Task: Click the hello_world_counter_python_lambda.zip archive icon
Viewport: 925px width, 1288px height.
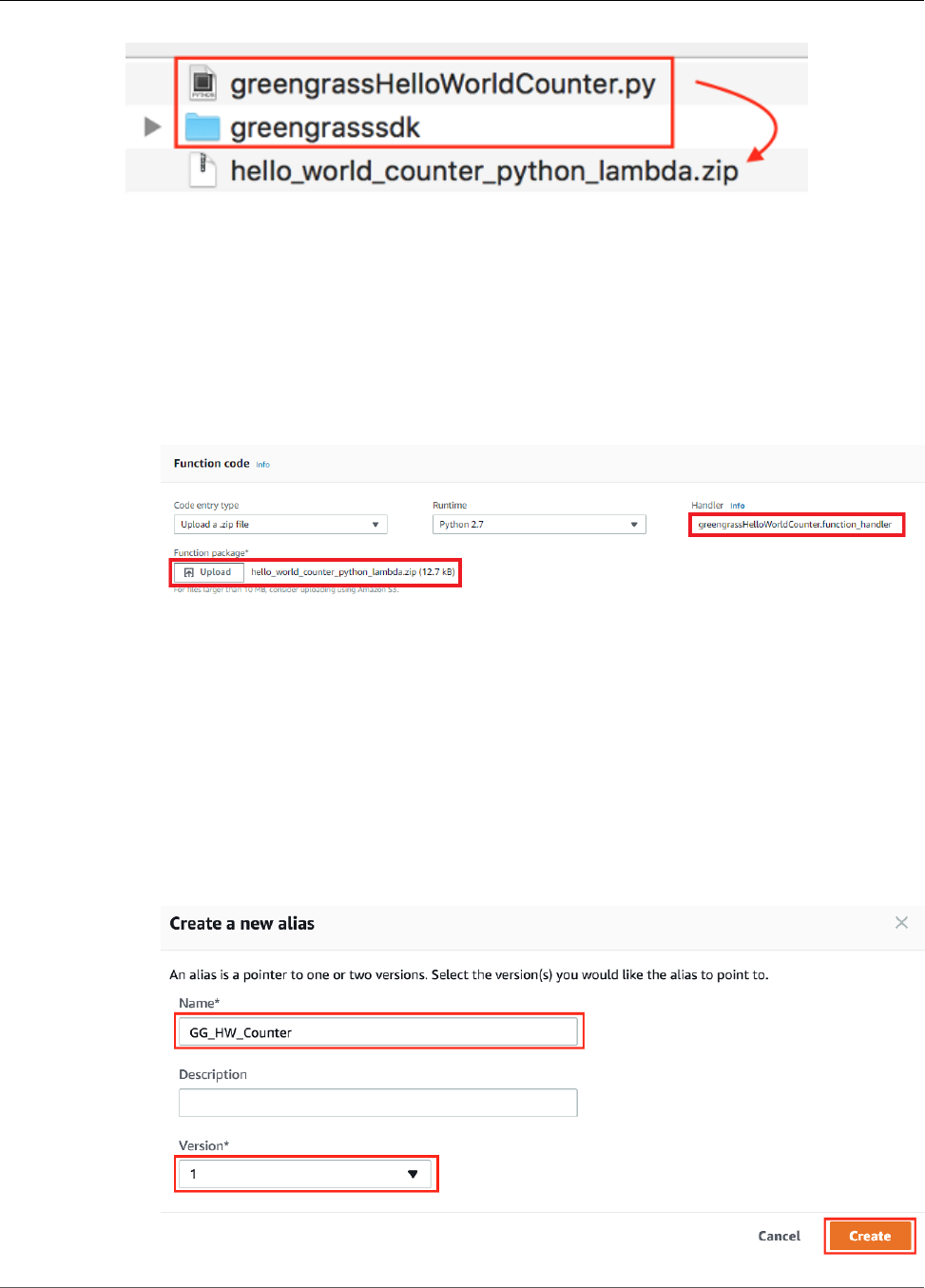Action: [202, 170]
